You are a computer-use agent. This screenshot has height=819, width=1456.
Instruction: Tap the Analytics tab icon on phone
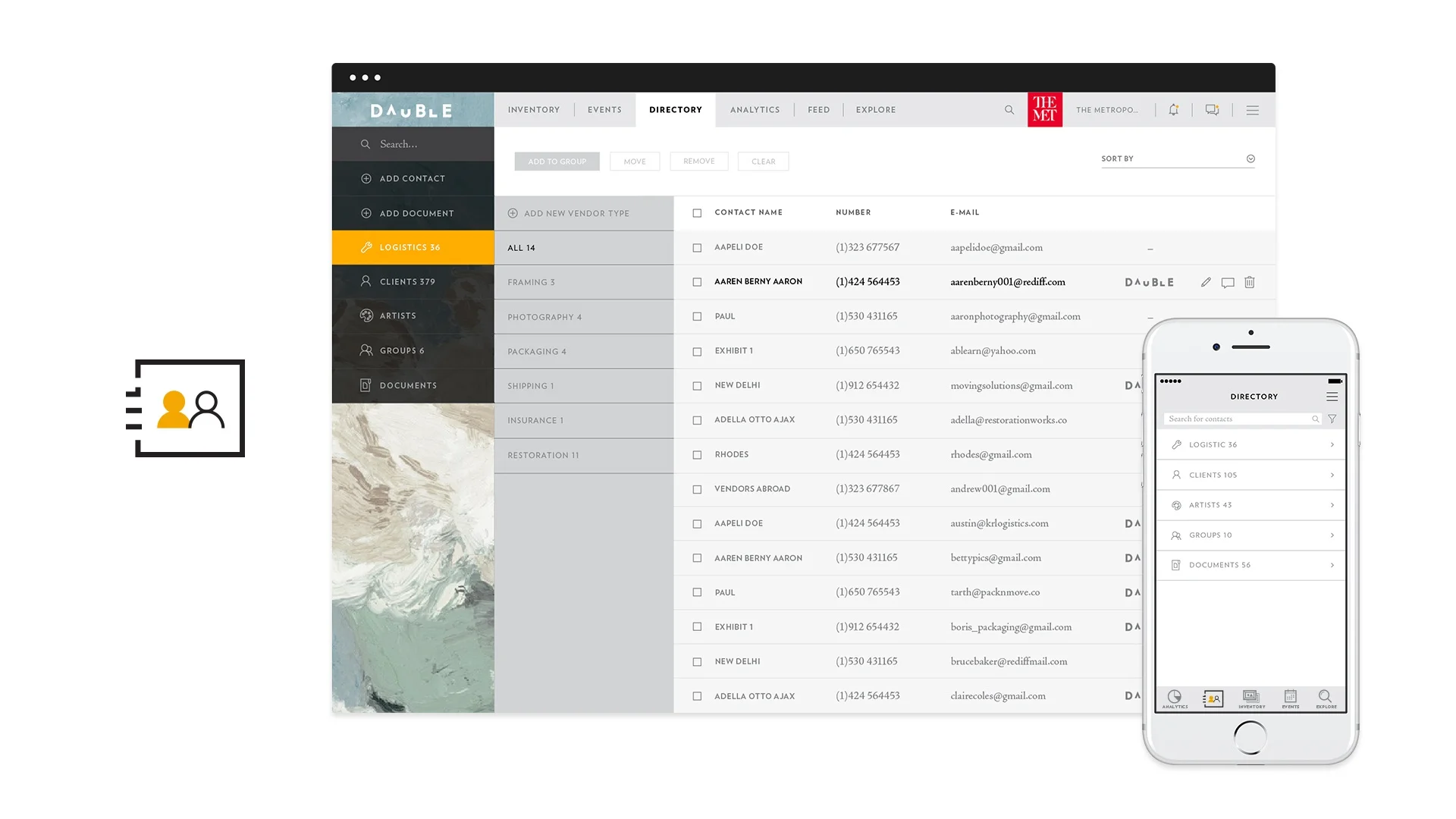[1175, 698]
